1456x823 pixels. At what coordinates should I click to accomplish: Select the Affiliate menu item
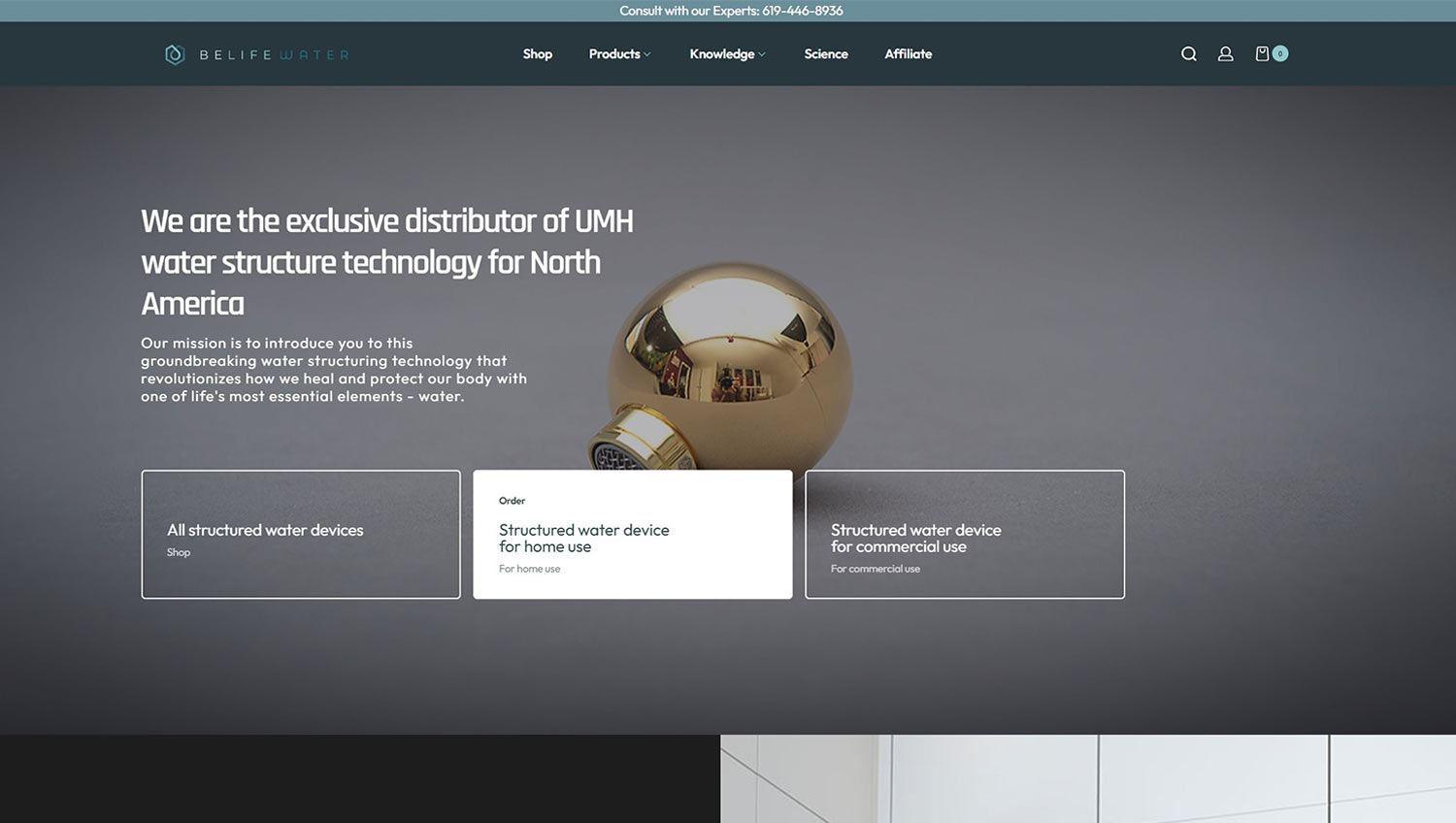click(x=908, y=54)
